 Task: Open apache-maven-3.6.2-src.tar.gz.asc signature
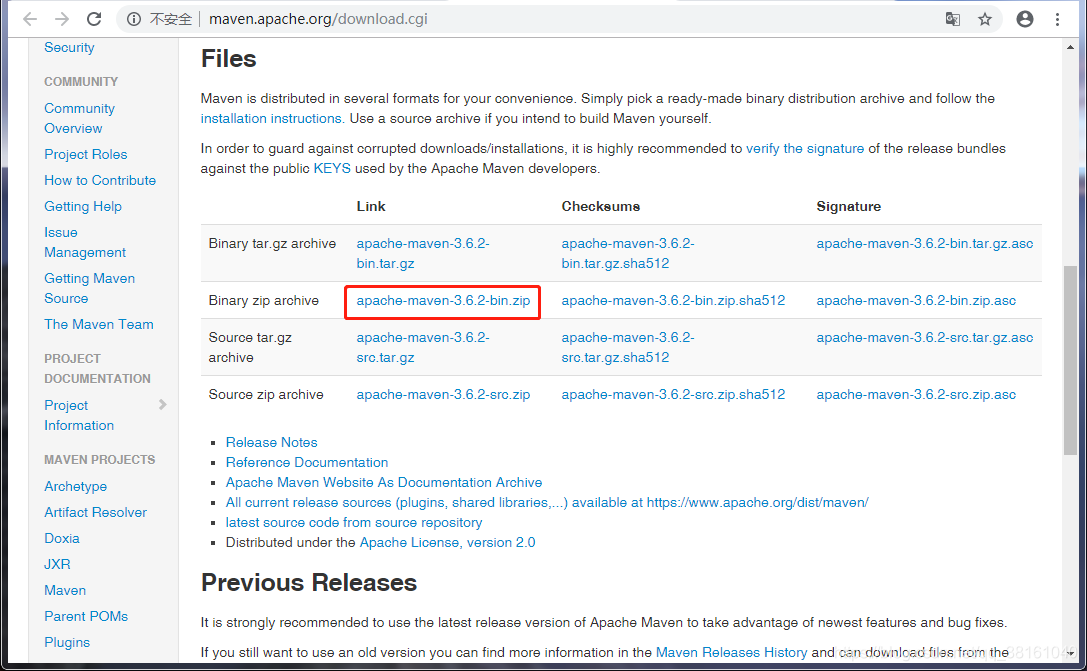[x=925, y=338]
